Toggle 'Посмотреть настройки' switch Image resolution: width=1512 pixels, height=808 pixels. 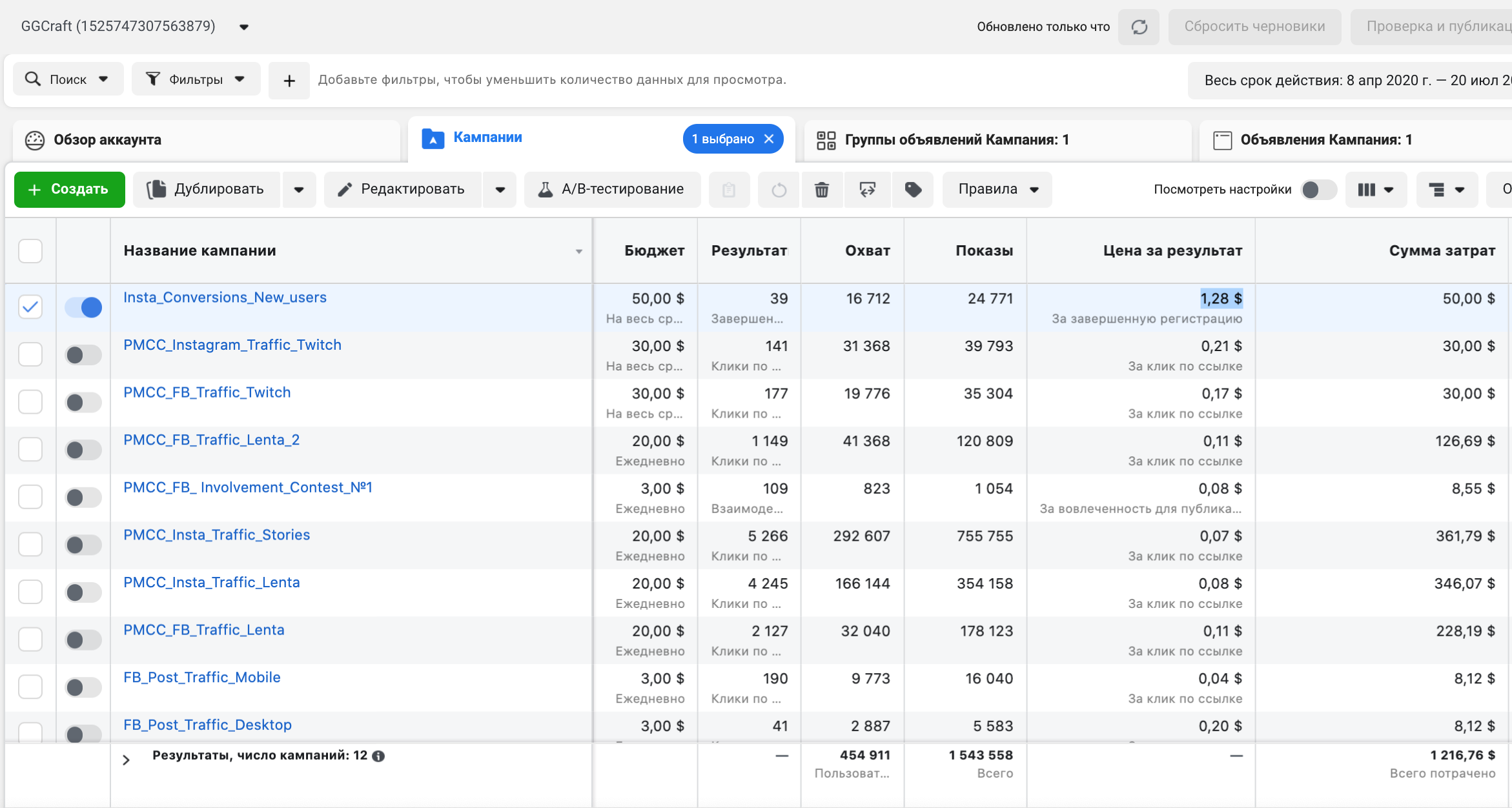click(x=1318, y=190)
